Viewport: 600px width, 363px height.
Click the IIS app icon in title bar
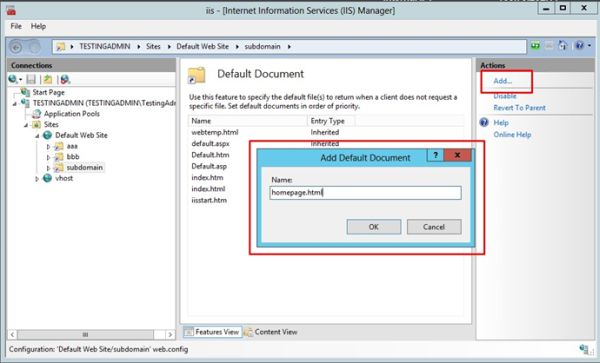(x=11, y=10)
